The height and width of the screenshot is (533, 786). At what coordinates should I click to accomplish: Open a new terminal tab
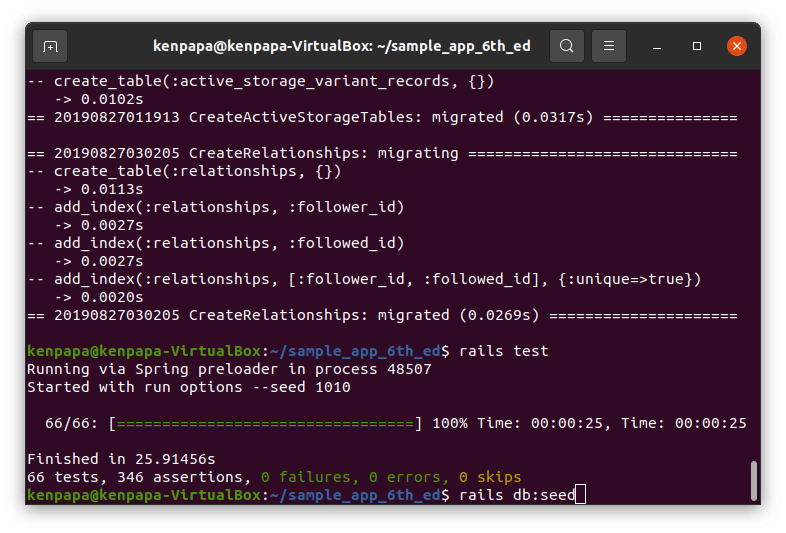pyautogui.click(x=50, y=46)
